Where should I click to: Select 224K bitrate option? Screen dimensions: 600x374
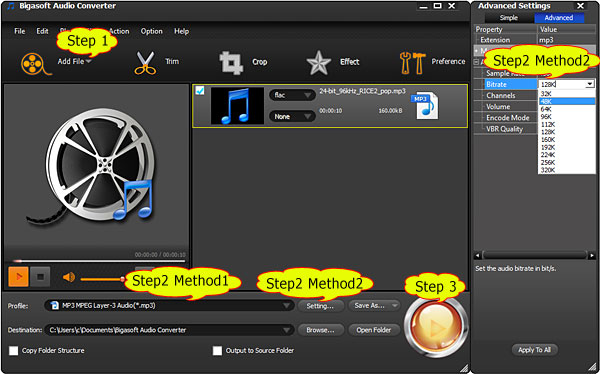tap(566, 155)
